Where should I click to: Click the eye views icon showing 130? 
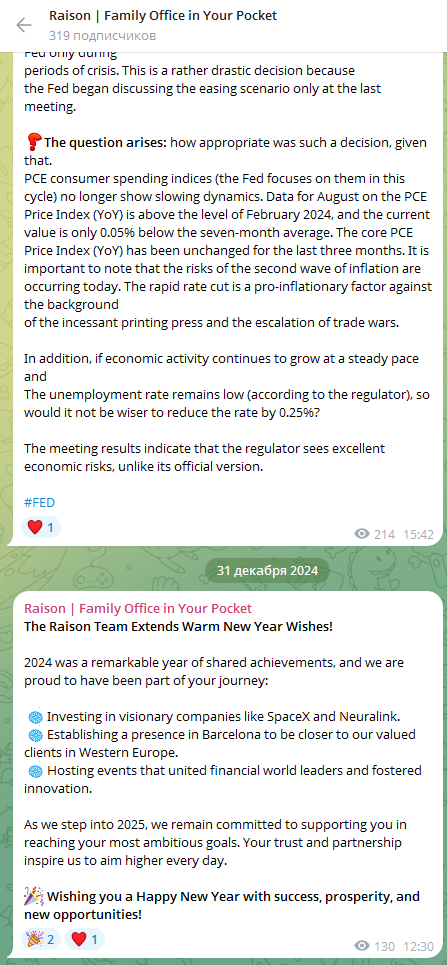[x=363, y=945]
